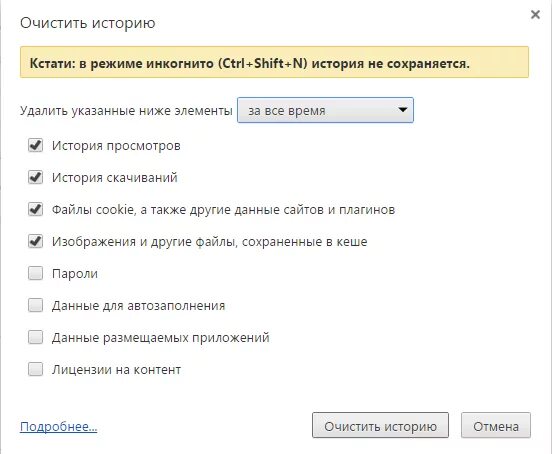Click the yellow incognito mode tip banner
Image resolution: width=552 pixels, height=454 pixels.
[274, 62]
